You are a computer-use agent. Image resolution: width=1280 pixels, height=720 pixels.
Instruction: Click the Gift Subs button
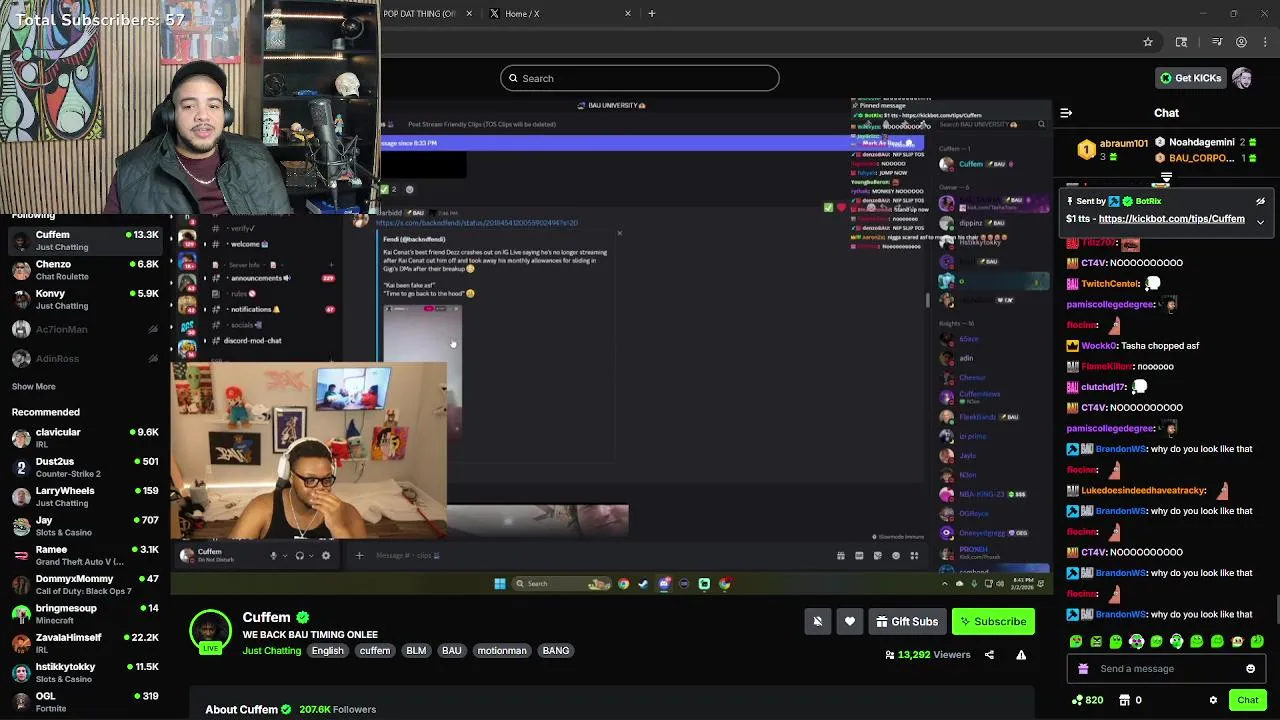click(907, 621)
